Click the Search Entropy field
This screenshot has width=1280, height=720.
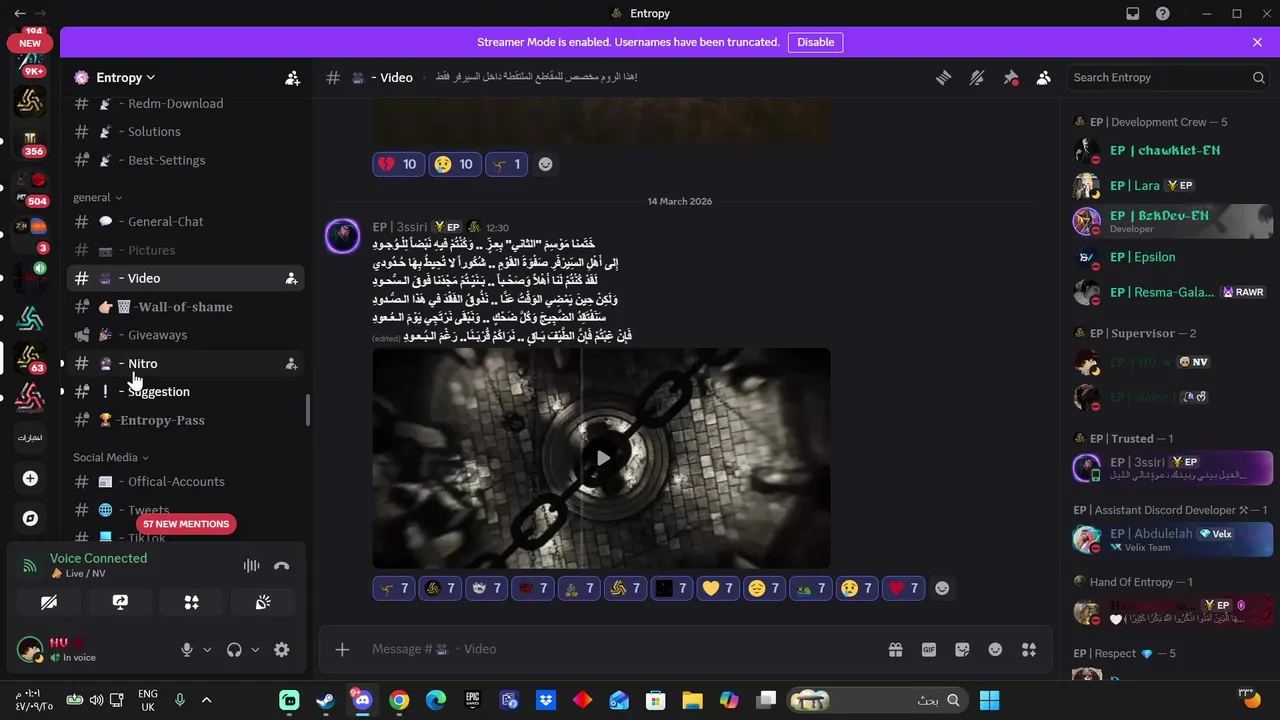[x=1169, y=77]
